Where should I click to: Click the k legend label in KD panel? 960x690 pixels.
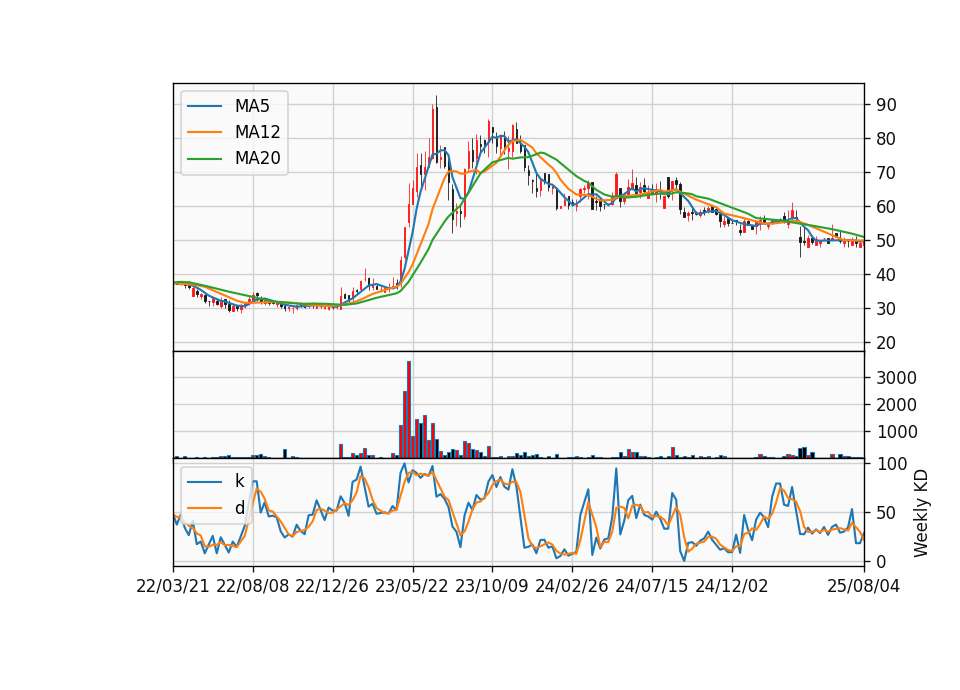[x=239, y=481]
